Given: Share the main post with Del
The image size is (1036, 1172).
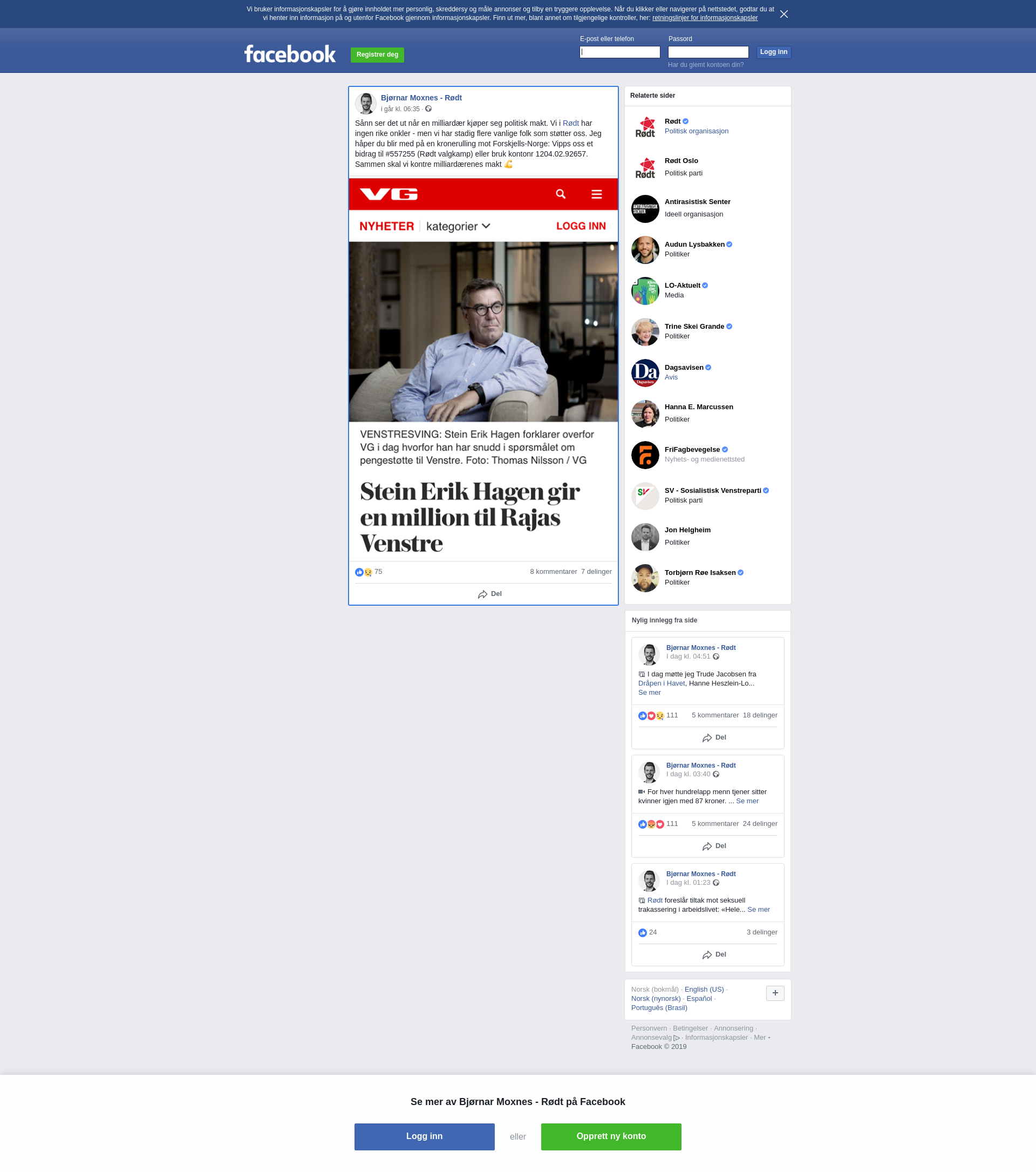Looking at the screenshot, I should [x=489, y=594].
